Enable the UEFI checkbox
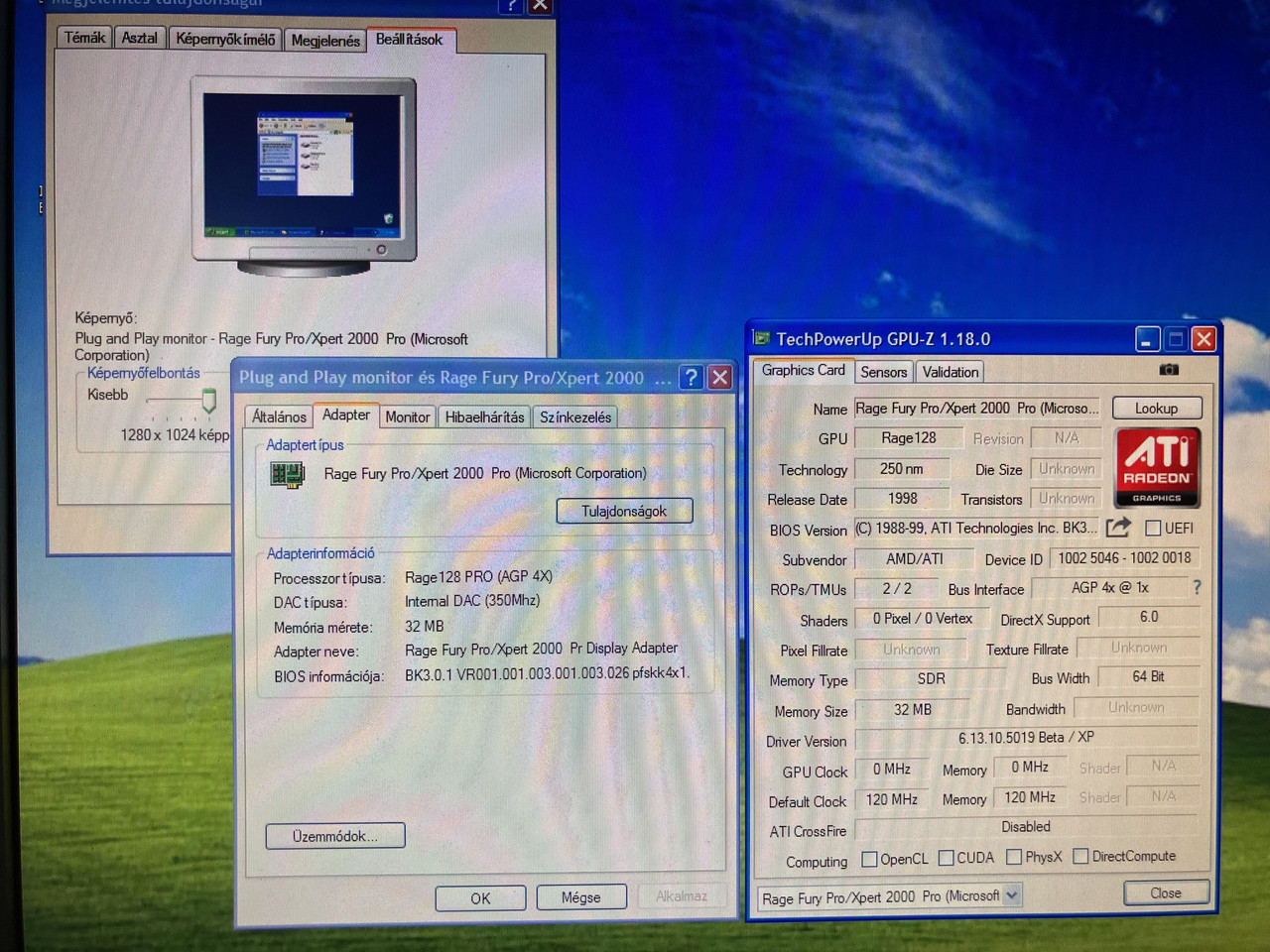Viewport: 1270px width, 952px height. (x=1153, y=529)
